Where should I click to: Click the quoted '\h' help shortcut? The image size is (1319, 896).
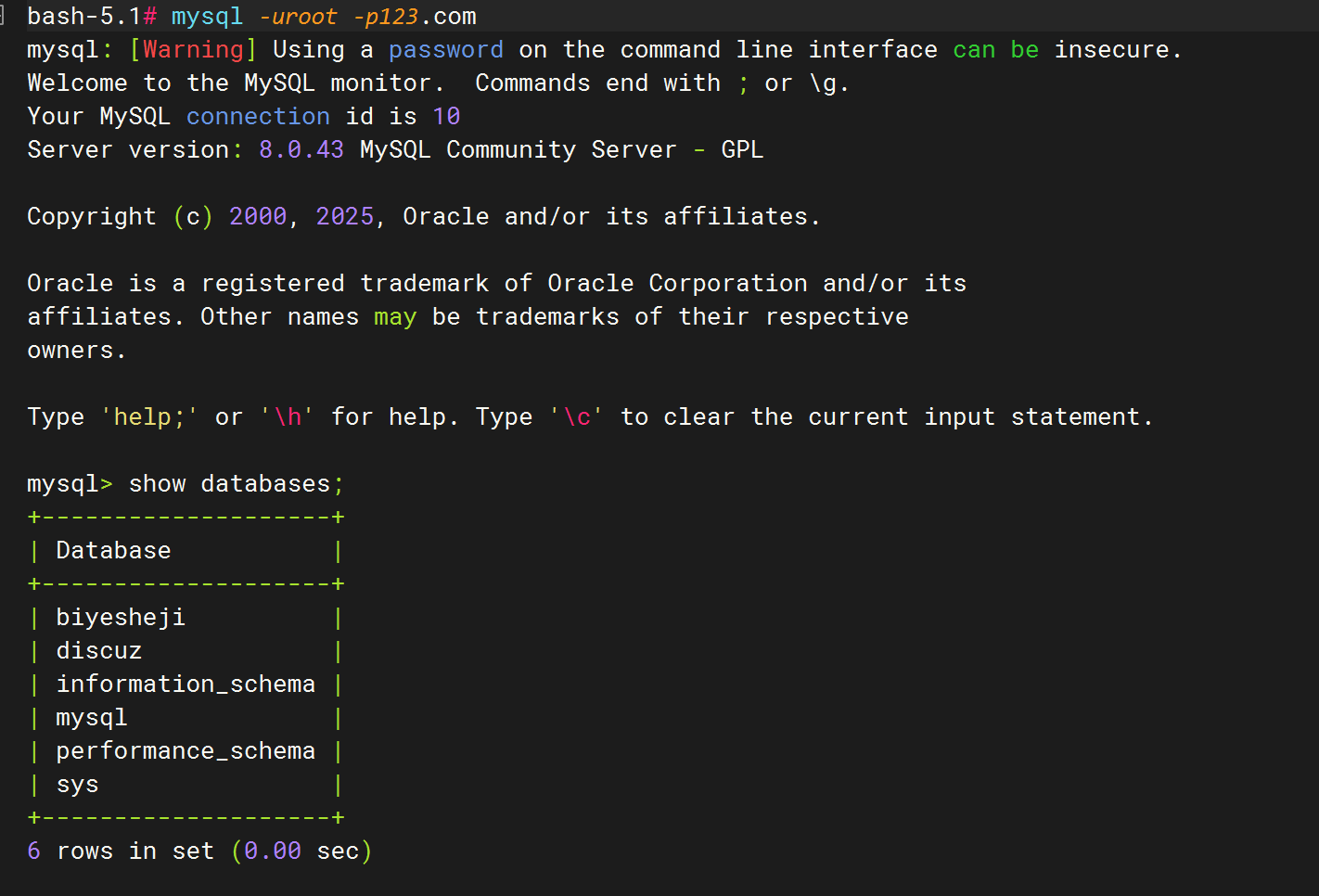[287, 417]
